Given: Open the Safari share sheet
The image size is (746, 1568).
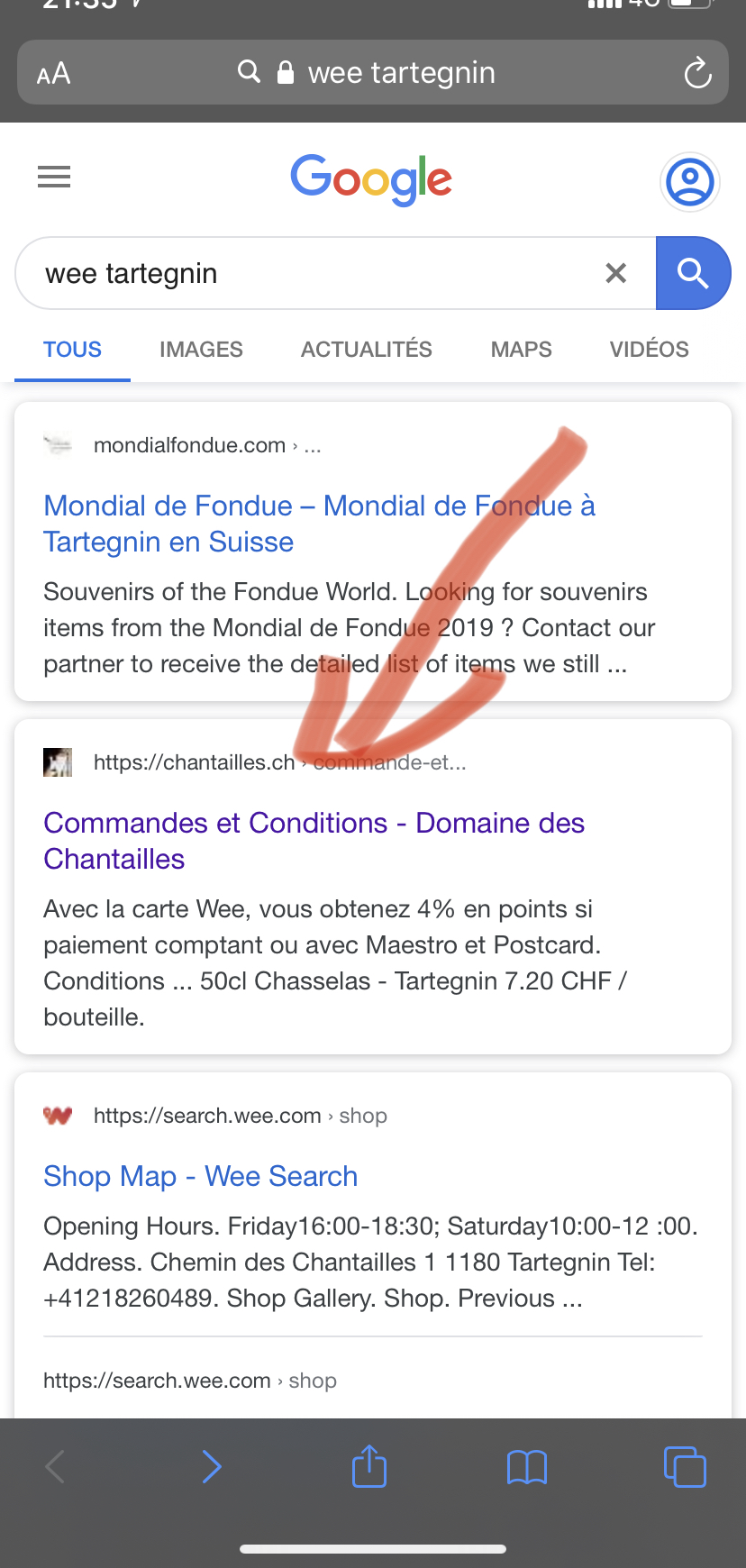Looking at the screenshot, I should pos(369,1465).
